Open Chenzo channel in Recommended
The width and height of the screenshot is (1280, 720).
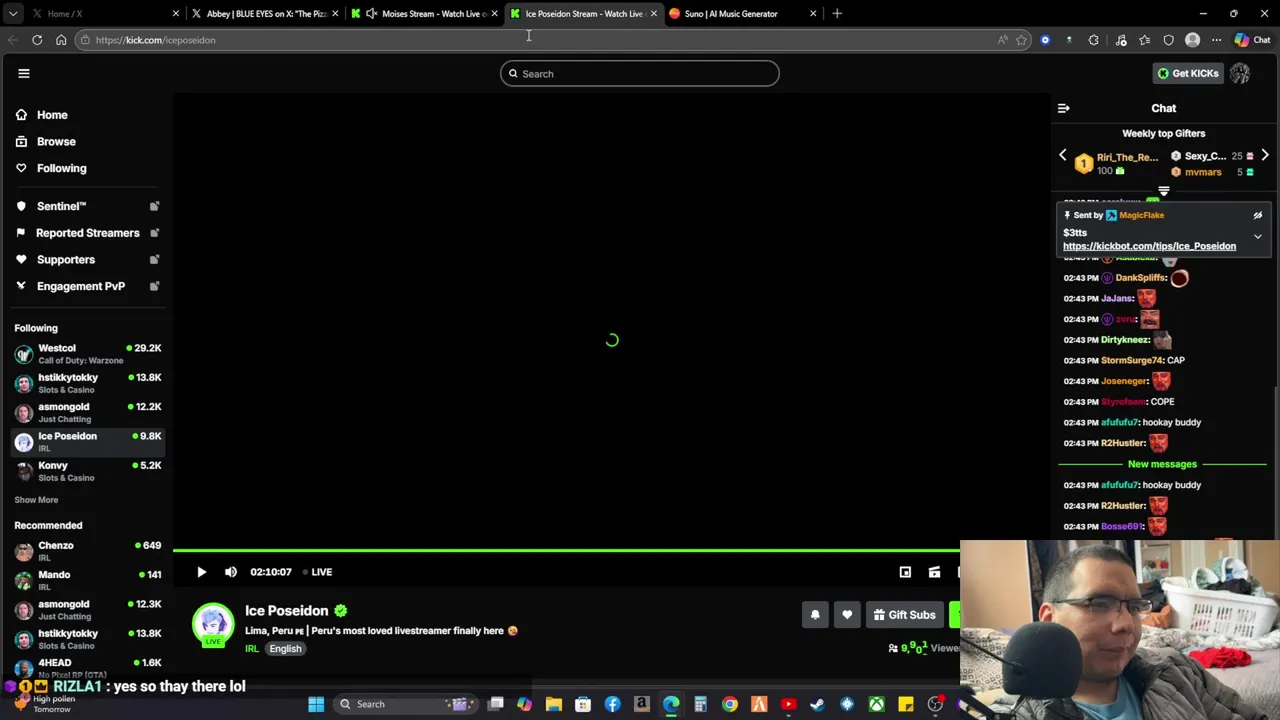click(x=88, y=551)
